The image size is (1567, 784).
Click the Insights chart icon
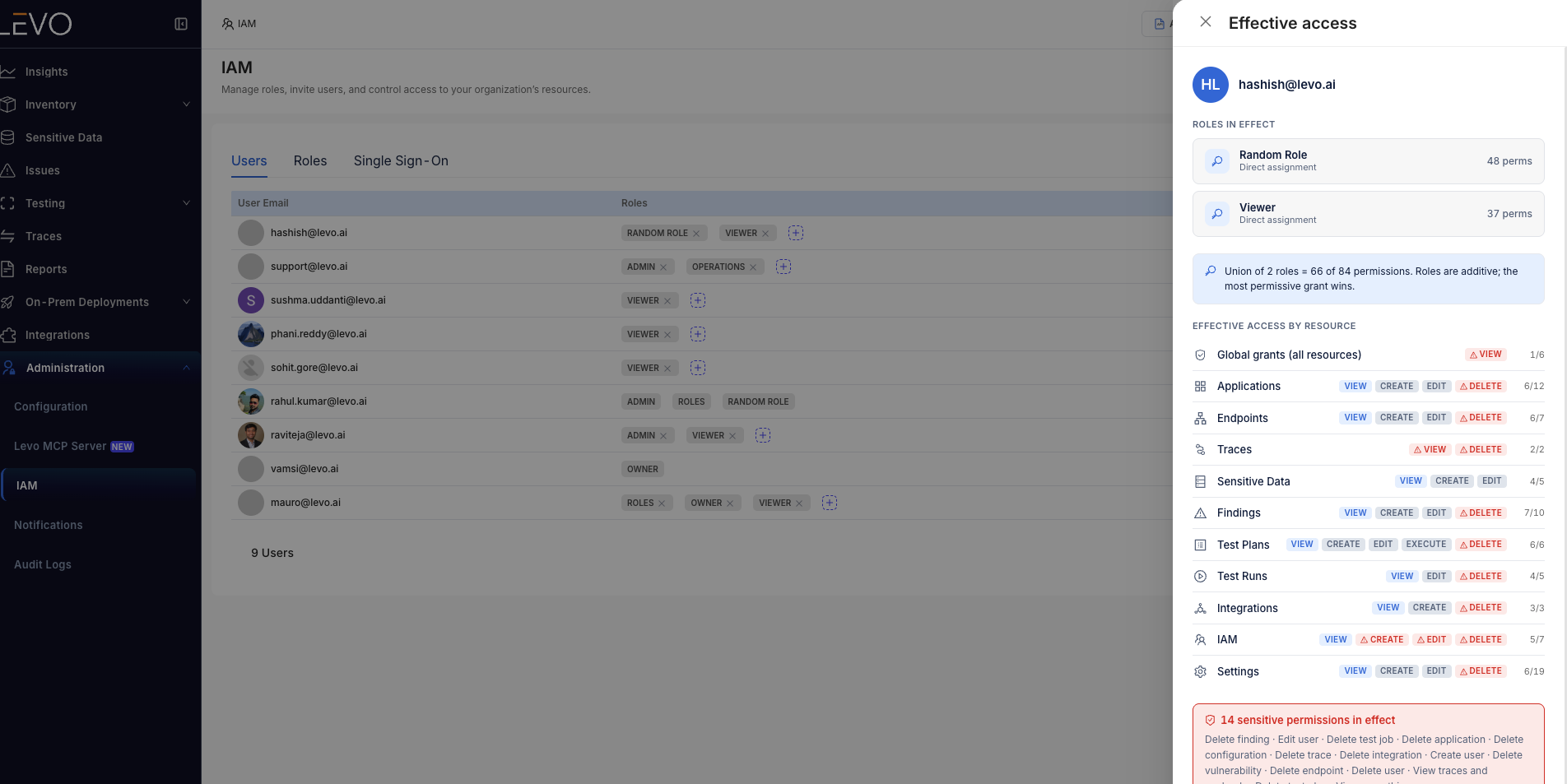click(8, 72)
